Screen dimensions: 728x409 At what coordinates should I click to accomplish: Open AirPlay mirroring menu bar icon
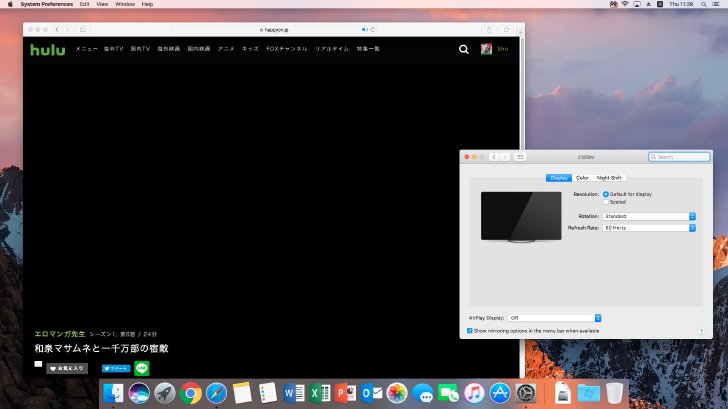637,4
